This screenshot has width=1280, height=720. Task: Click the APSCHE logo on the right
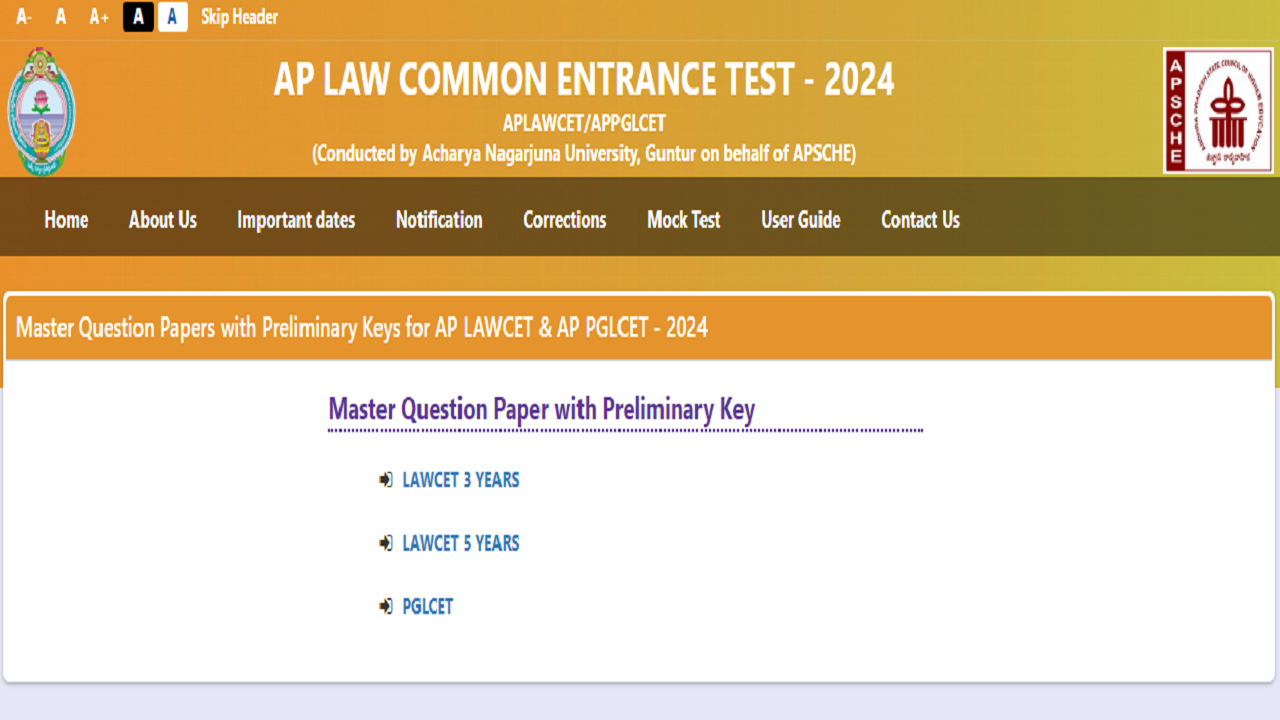[1217, 110]
